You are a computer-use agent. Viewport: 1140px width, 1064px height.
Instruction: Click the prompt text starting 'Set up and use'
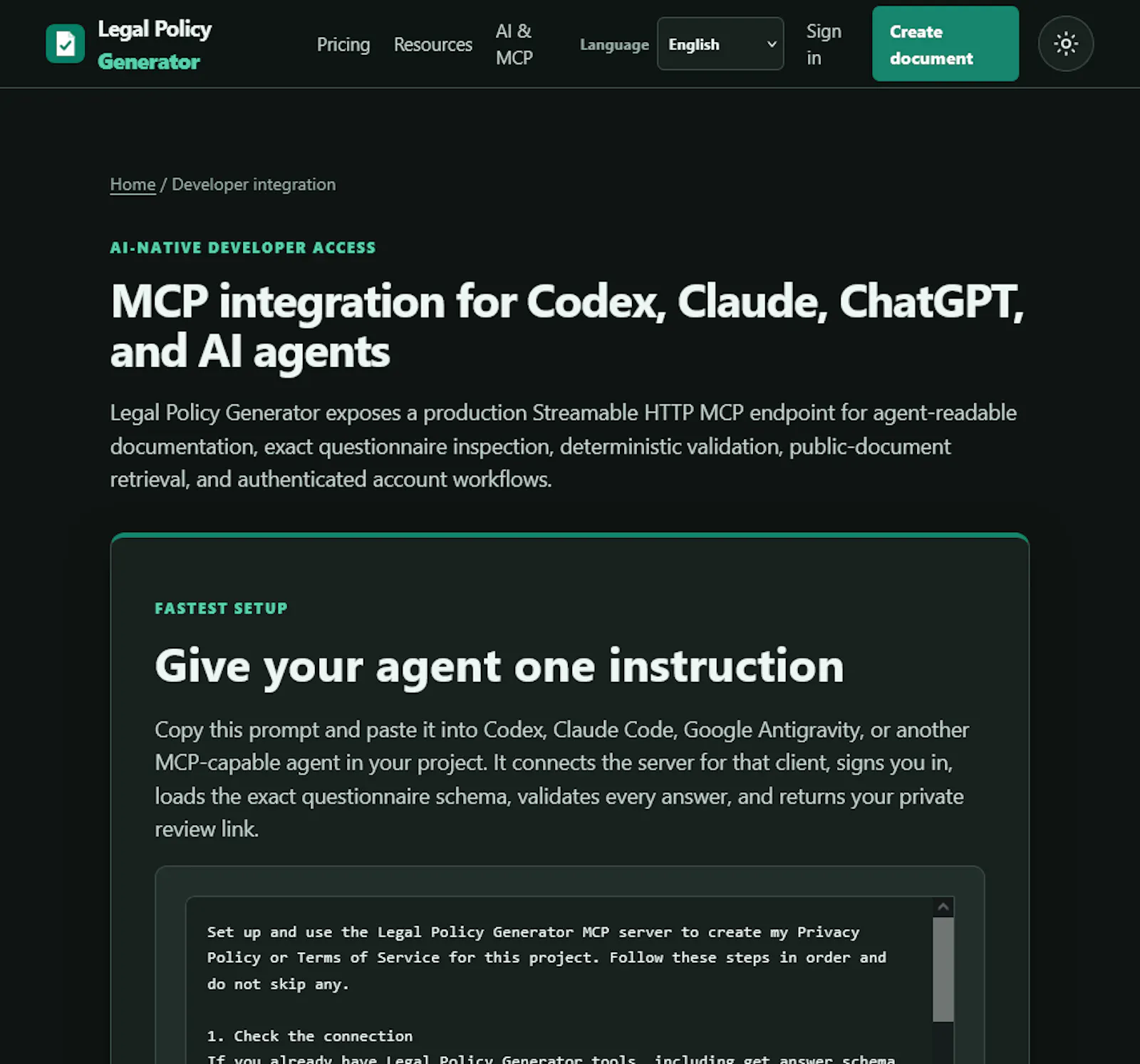pyautogui.click(x=546, y=958)
